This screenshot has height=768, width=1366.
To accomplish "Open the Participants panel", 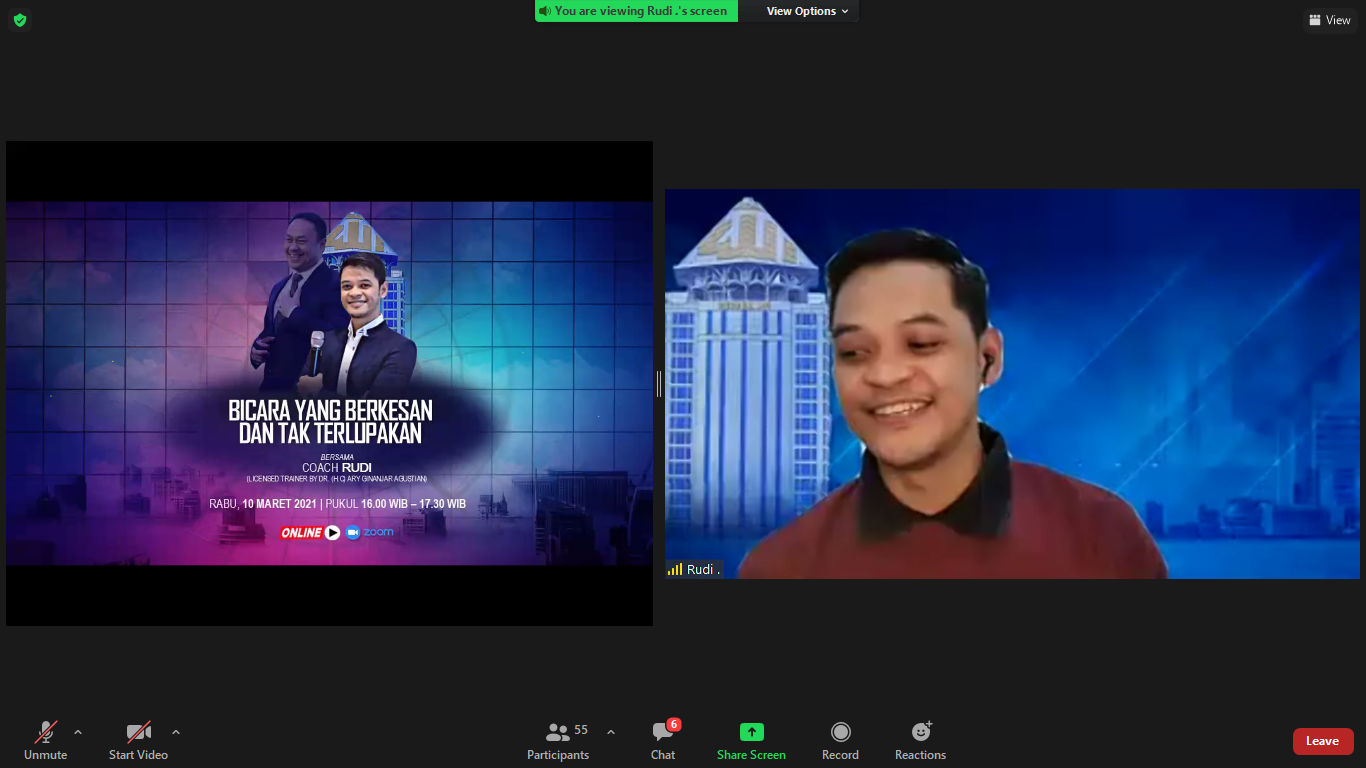I will (558, 740).
